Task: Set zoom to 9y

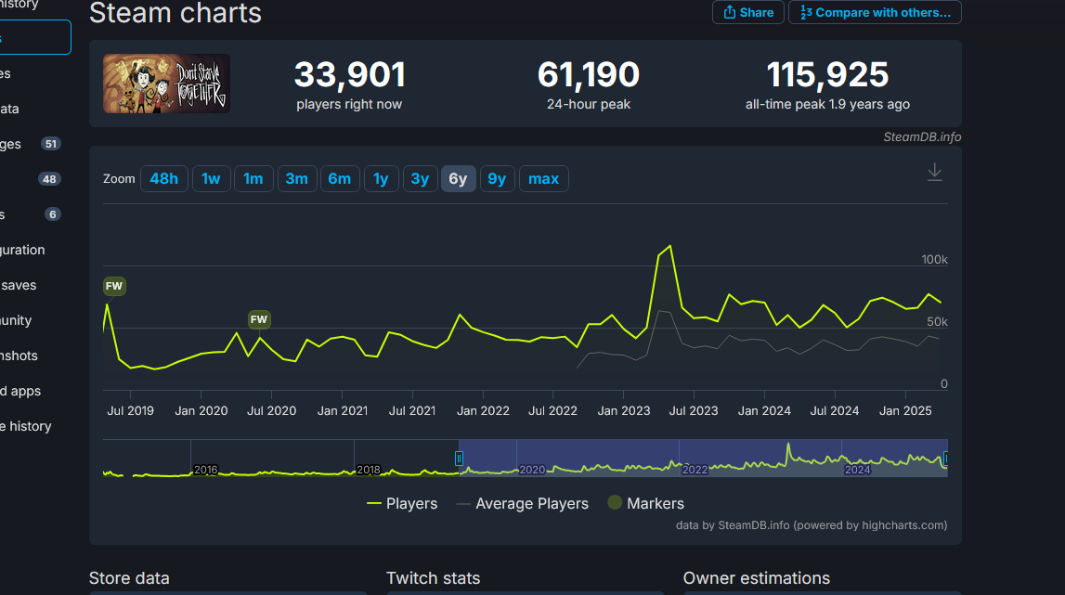Action: tap(497, 179)
